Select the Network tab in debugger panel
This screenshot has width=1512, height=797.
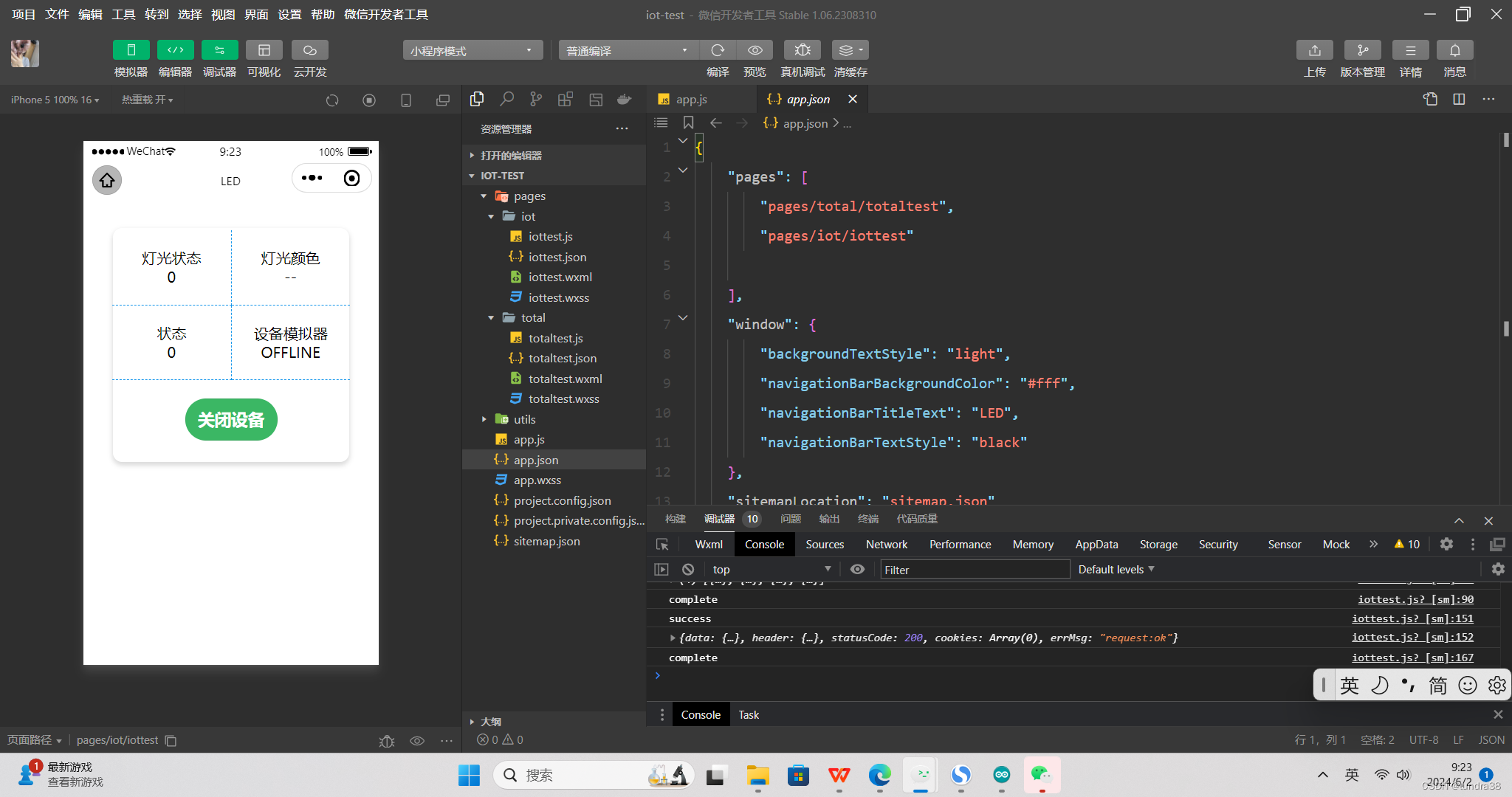[x=886, y=544]
